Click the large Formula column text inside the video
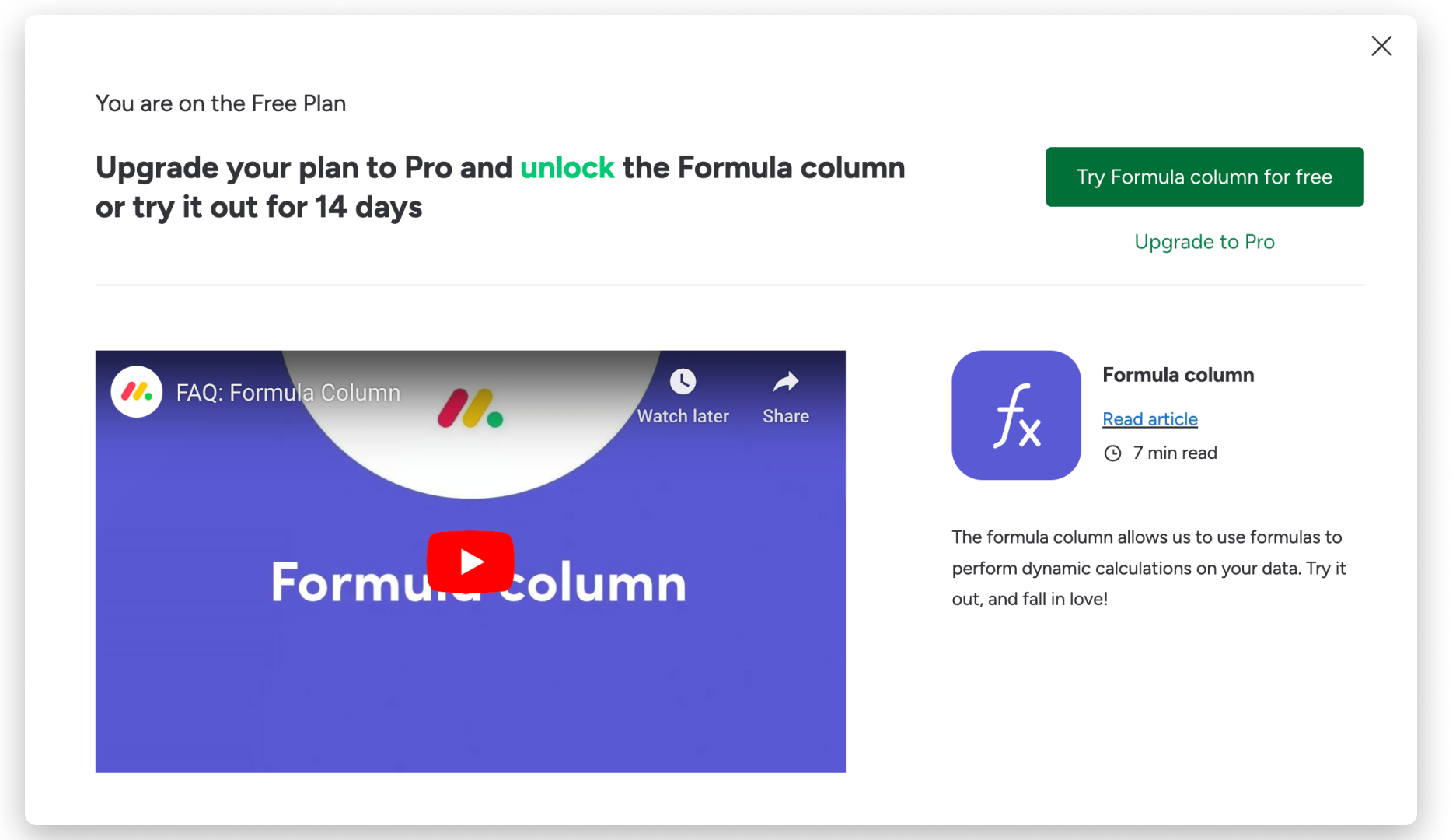1456x840 pixels. (478, 583)
